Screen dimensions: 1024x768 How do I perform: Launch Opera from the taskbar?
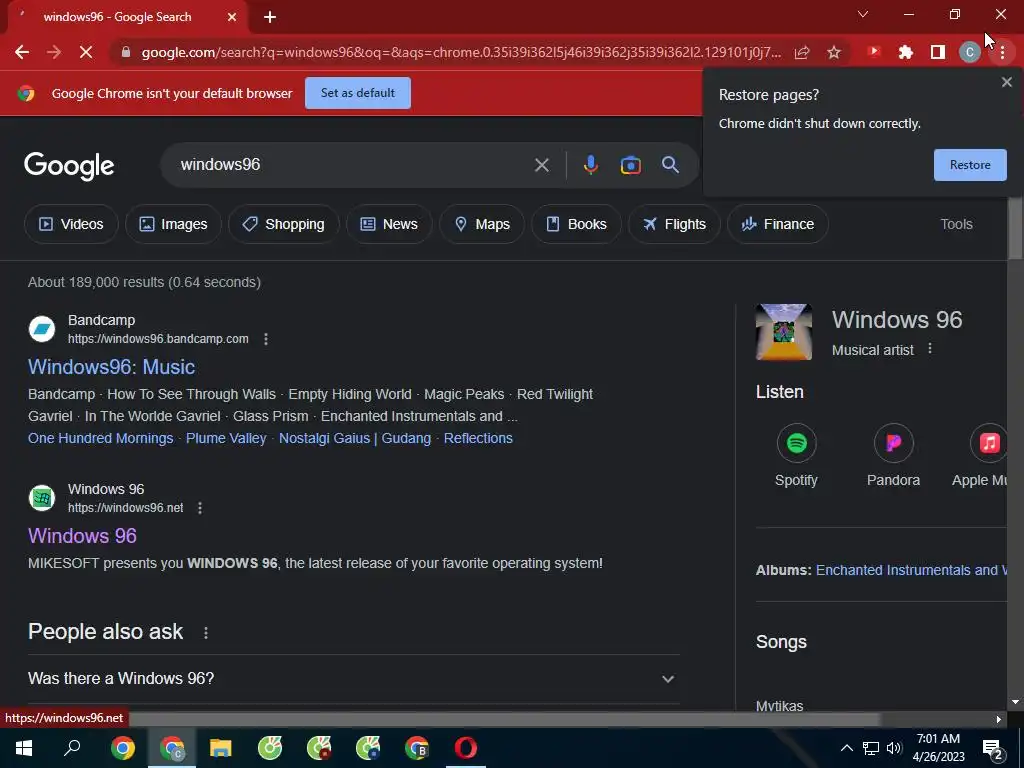[466, 748]
